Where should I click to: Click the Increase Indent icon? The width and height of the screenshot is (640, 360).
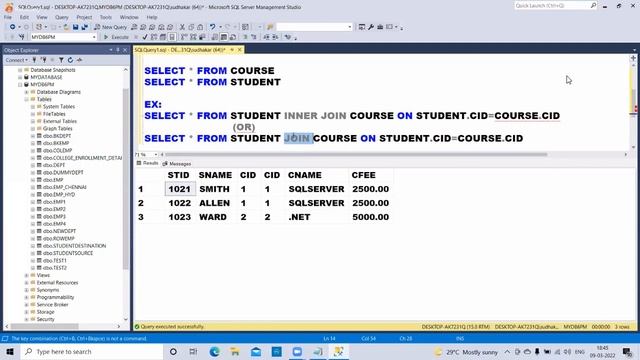tap(275, 37)
